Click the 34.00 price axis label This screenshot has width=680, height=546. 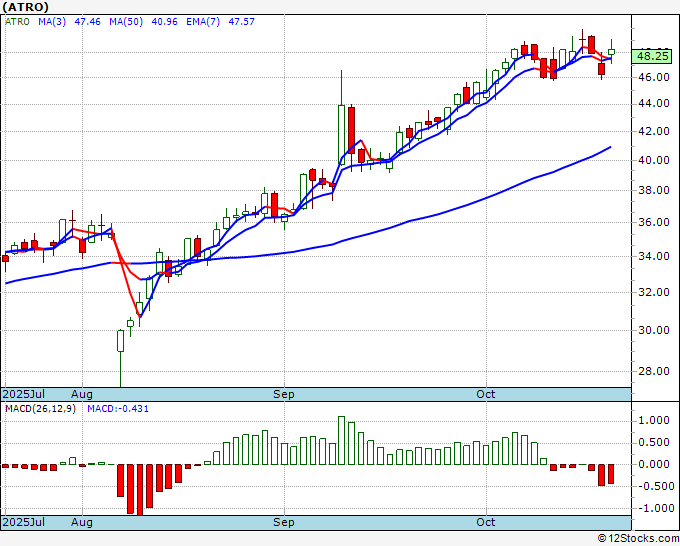click(654, 256)
